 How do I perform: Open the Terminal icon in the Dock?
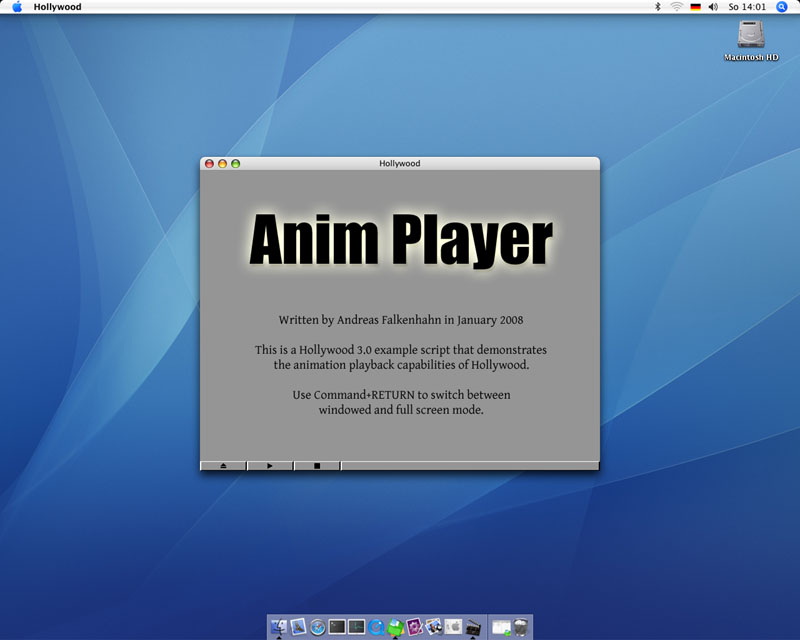tap(337, 627)
